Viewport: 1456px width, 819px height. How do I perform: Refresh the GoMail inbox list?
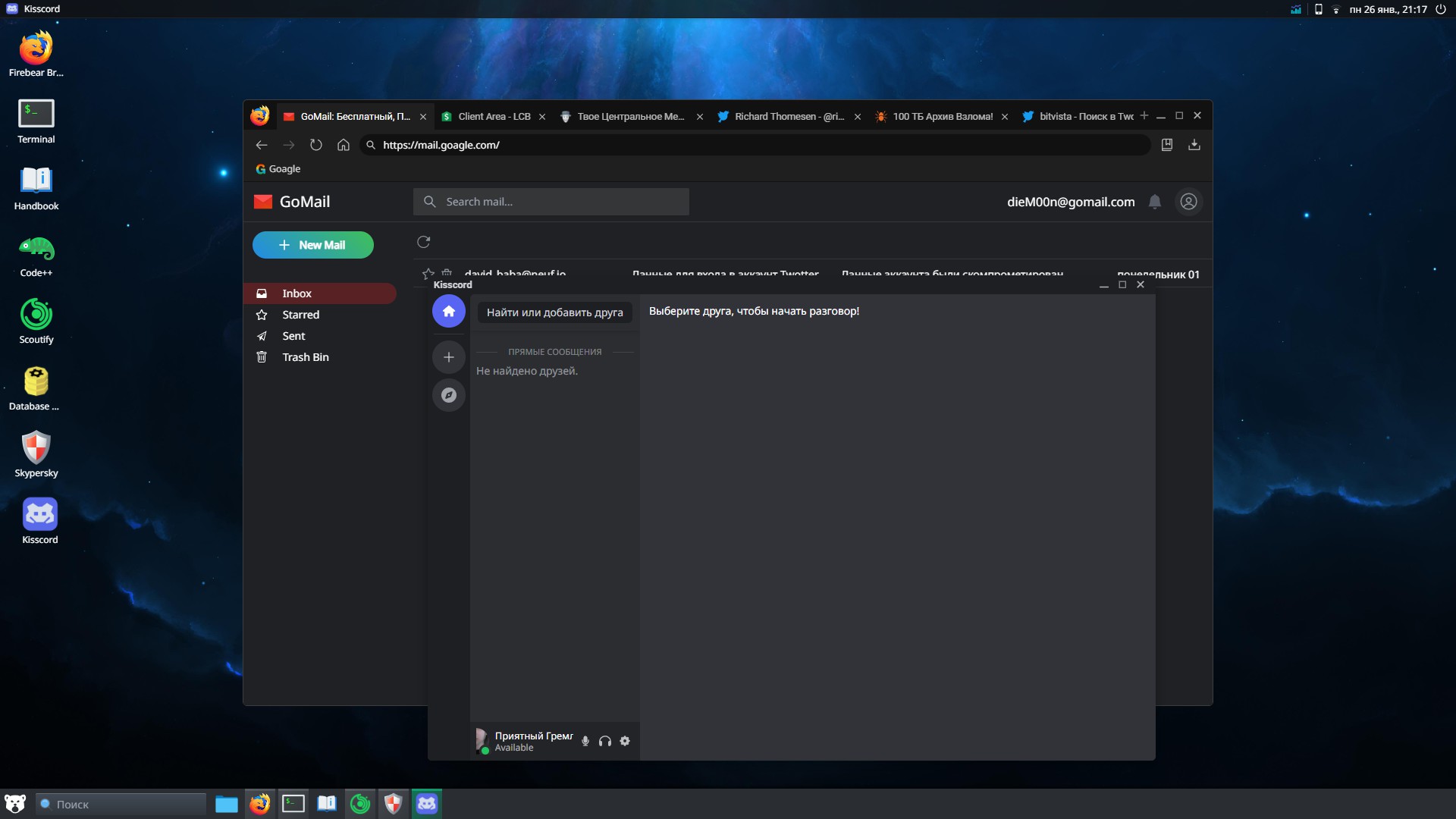[423, 242]
